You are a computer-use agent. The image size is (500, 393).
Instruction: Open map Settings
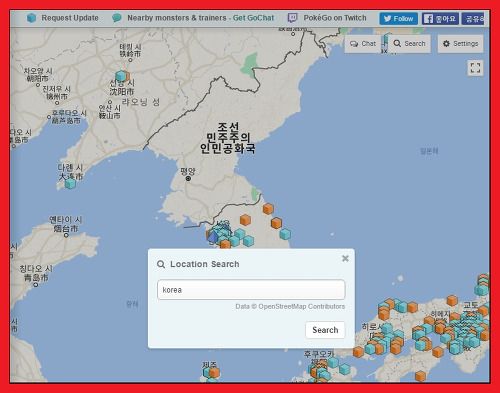460,44
